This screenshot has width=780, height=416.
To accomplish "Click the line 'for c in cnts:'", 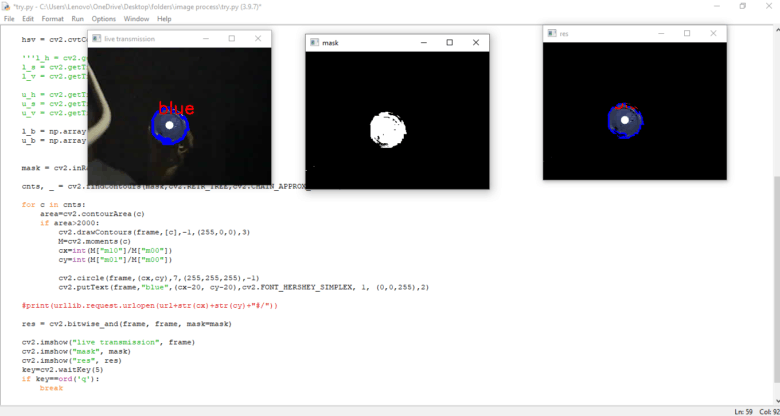I will point(54,205).
